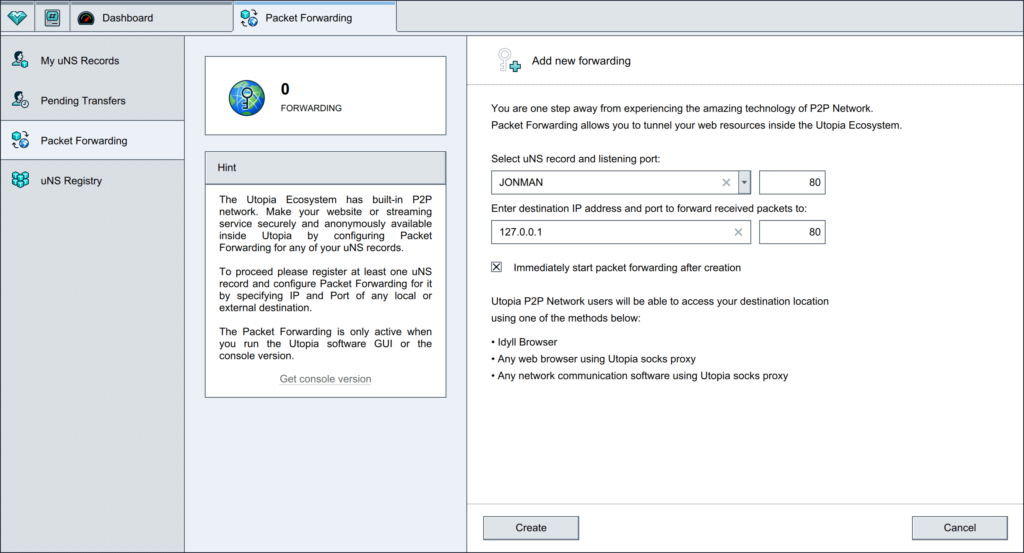
Task: Open Pending Transfers section
Action: tap(92, 100)
